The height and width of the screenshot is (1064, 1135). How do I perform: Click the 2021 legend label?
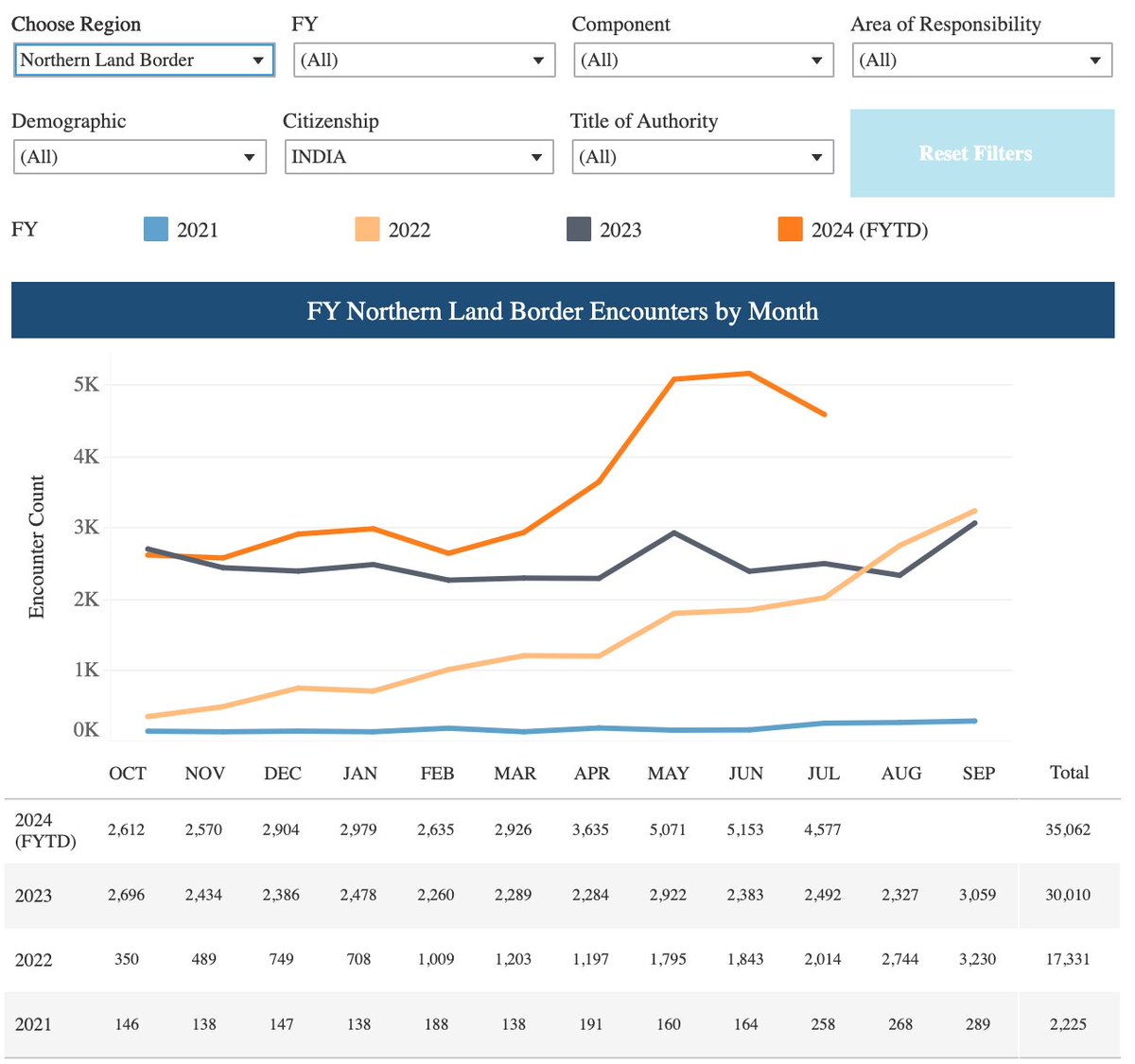(x=198, y=230)
